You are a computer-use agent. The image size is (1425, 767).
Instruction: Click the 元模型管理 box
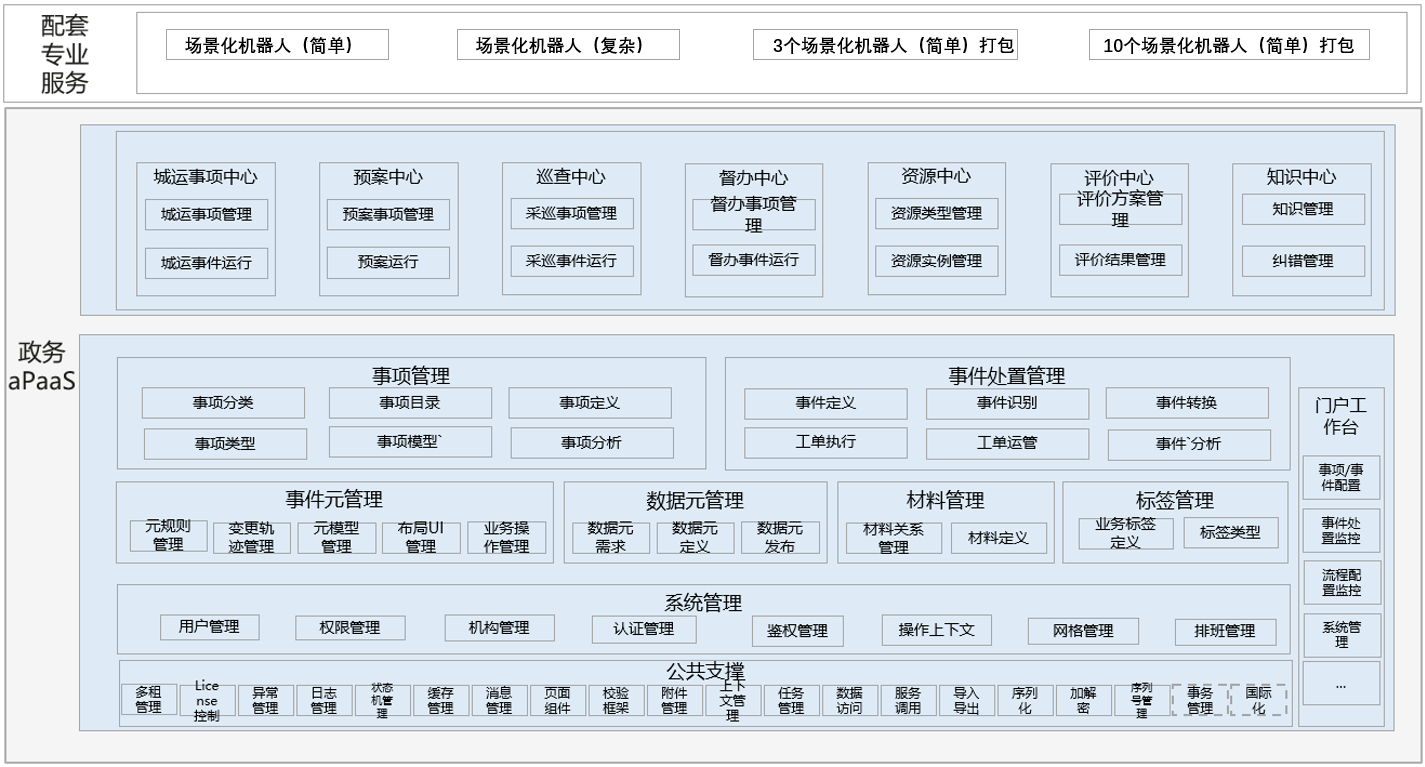click(x=336, y=538)
